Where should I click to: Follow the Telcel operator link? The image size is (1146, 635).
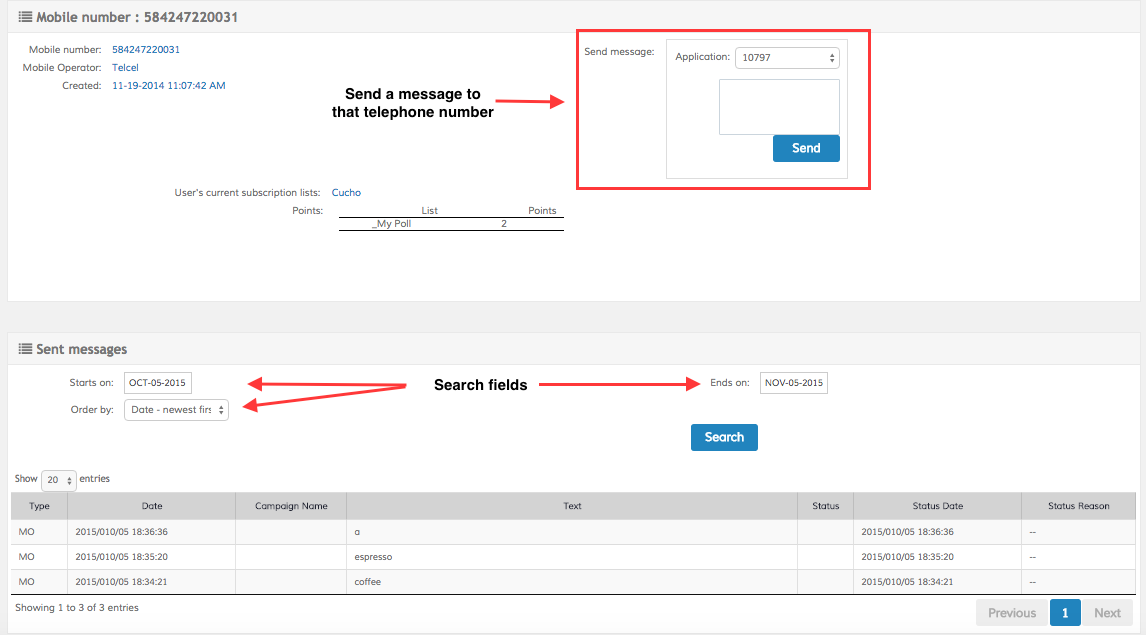pyautogui.click(x=125, y=67)
